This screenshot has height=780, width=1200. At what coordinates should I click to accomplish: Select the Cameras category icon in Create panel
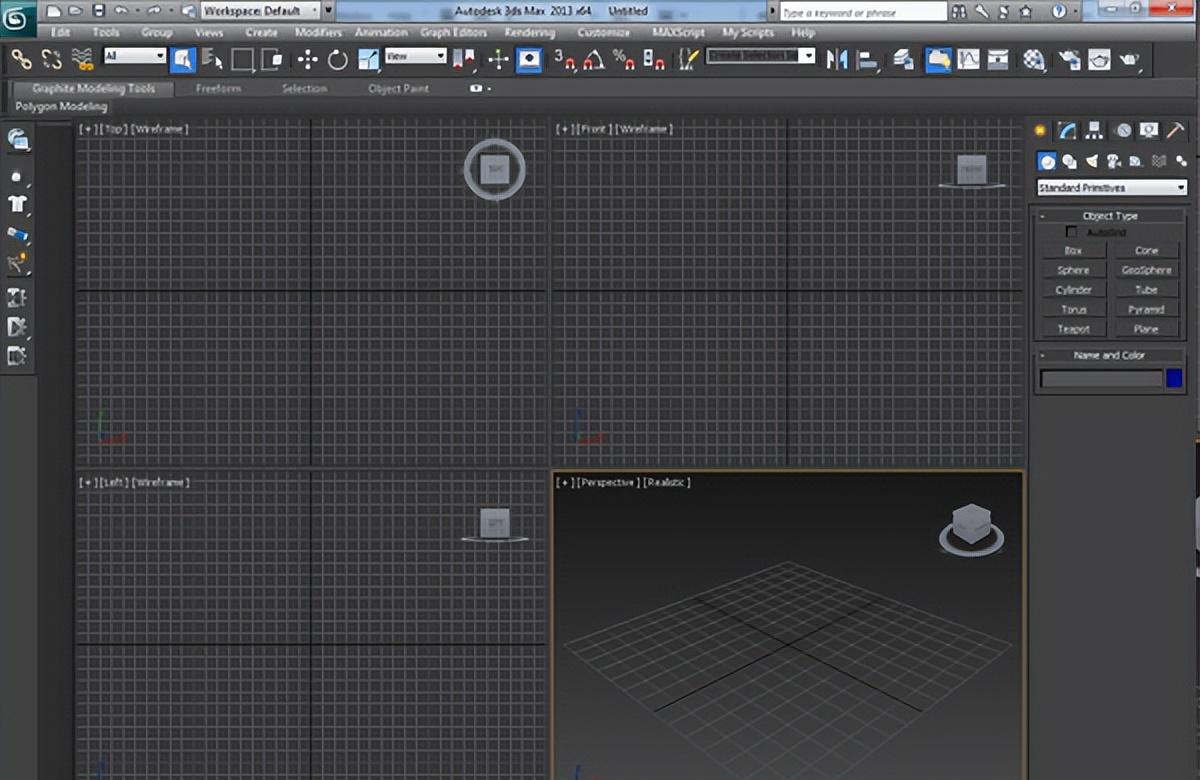pyautogui.click(x=1114, y=161)
